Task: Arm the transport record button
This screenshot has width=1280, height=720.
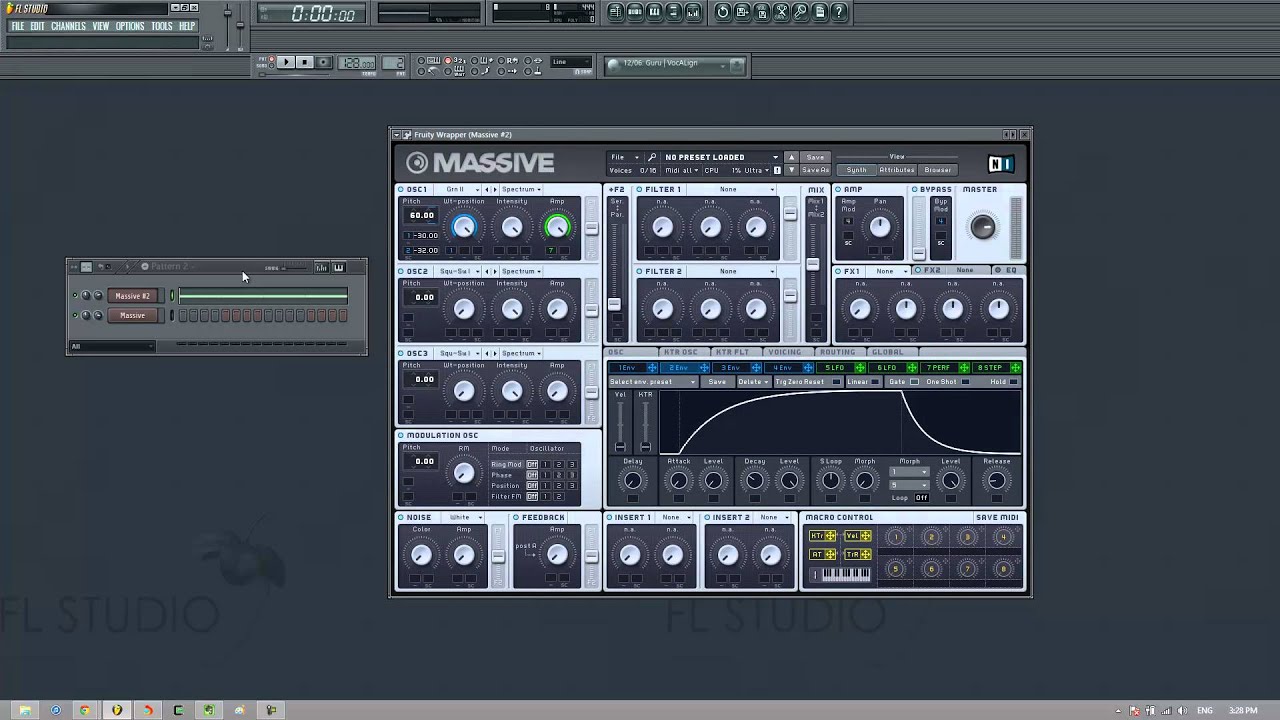Action: [323, 62]
